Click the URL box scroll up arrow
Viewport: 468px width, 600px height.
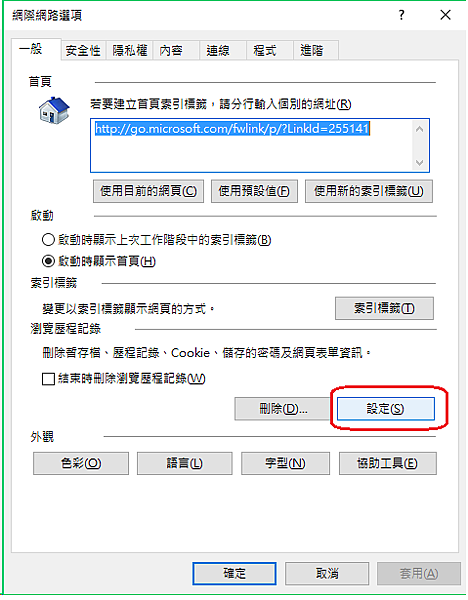419,129
